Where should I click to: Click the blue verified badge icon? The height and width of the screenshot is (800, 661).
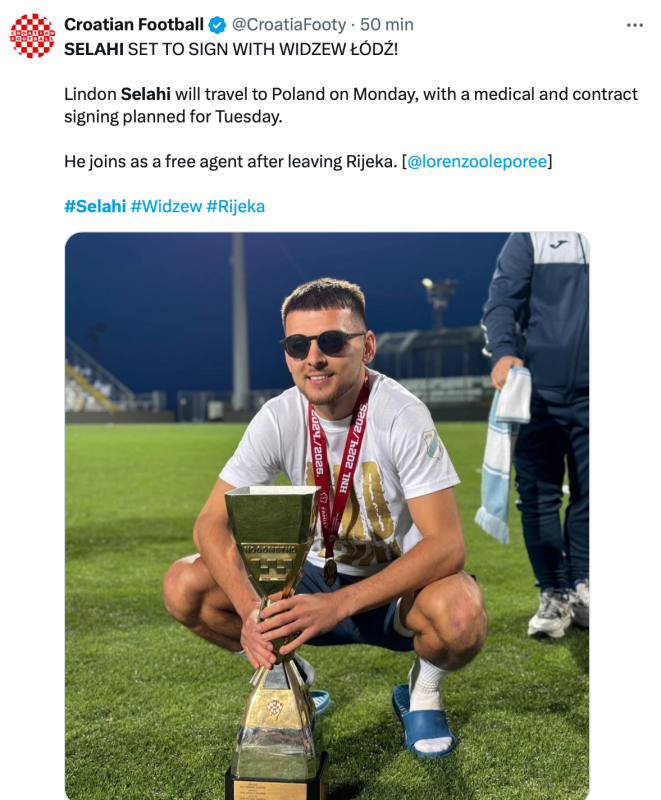tap(218, 24)
